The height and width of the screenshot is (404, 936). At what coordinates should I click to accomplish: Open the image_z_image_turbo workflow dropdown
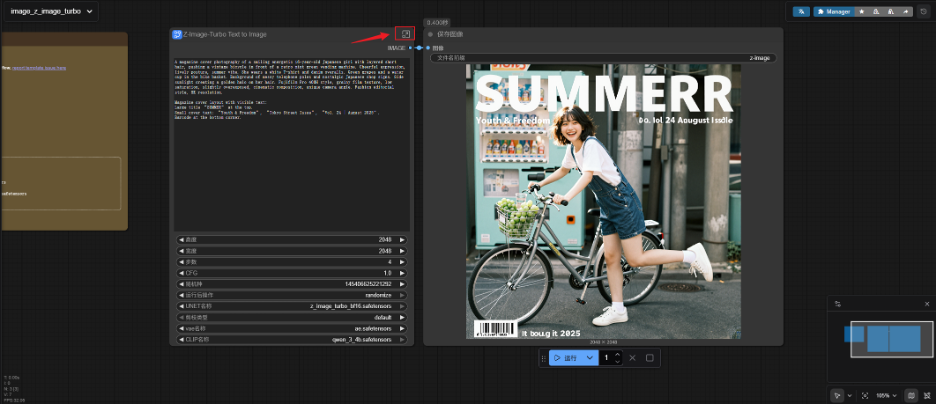click(x=53, y=12)
